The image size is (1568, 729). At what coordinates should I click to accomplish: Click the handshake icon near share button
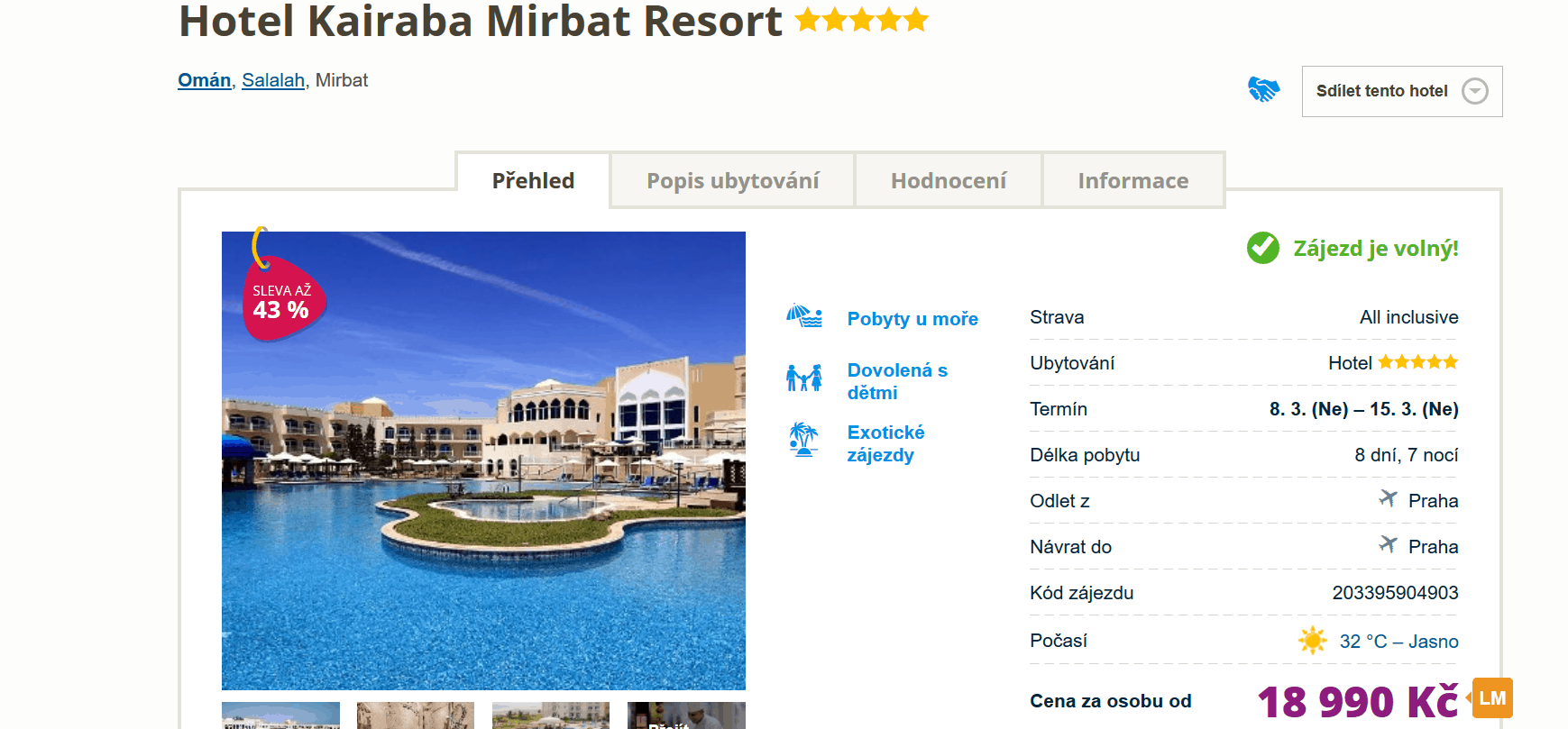coord(1263,90)
